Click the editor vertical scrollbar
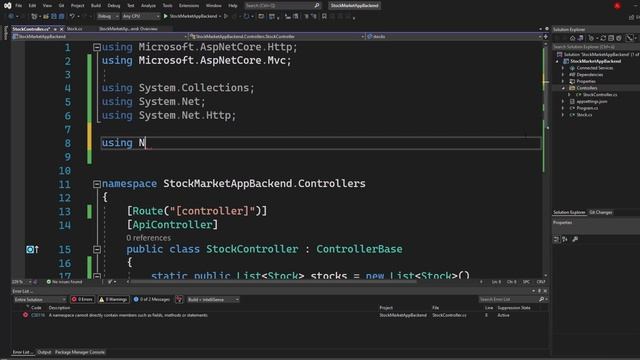This screenshot has height=360, width=640. [x=546, y=159]
